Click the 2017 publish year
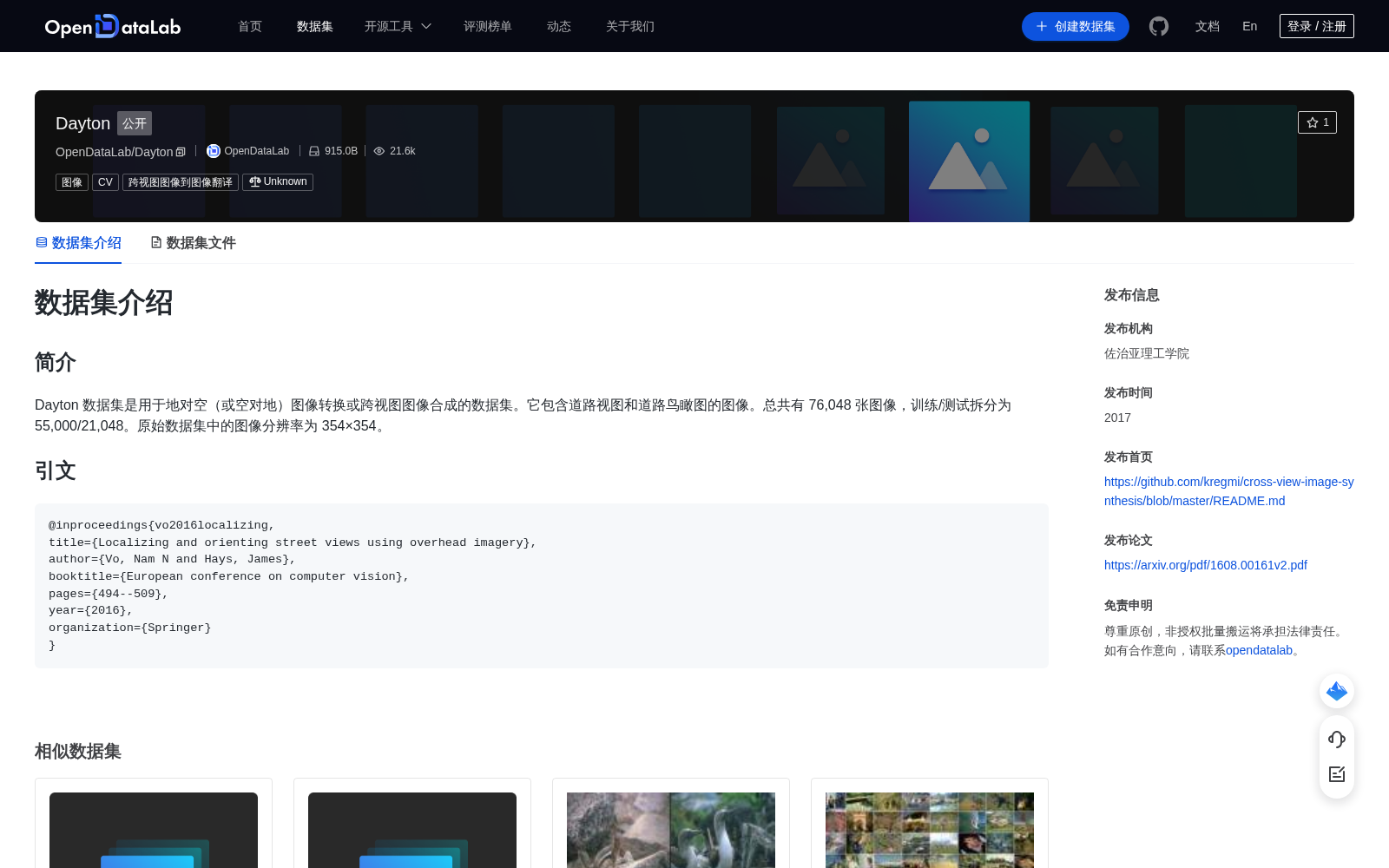The width and height of the screenshot is (1389, 868). tap(1117, 418)
